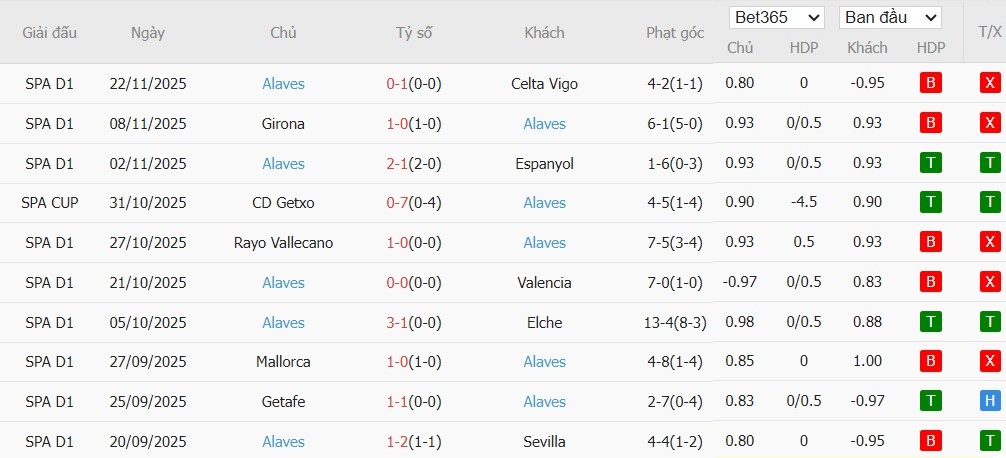The image size is (1006, 458).
Task: Click the red X badge in the Rayo Vallecano row
Action: [x=990, y=242]
